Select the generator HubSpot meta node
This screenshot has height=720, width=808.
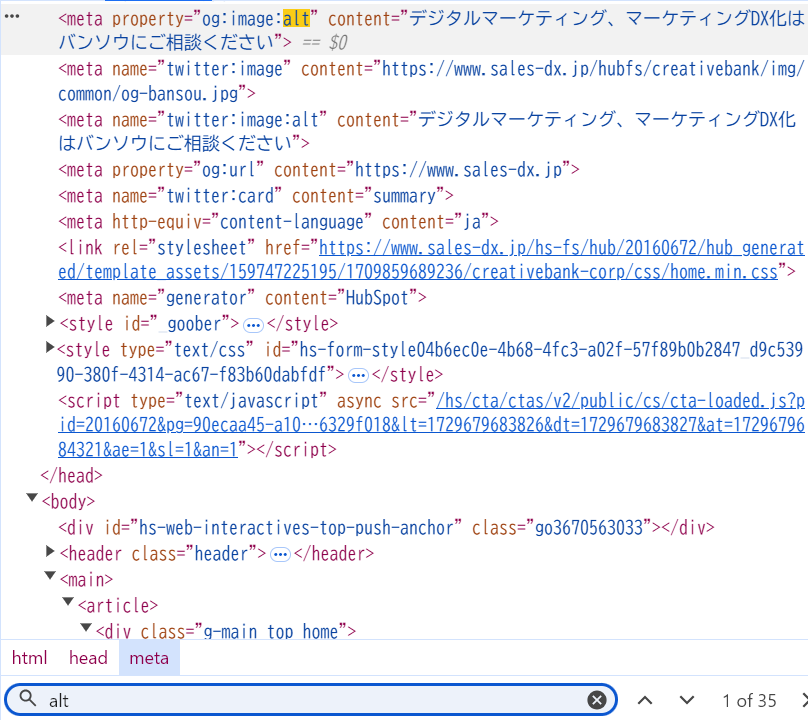tap(243, 298)
